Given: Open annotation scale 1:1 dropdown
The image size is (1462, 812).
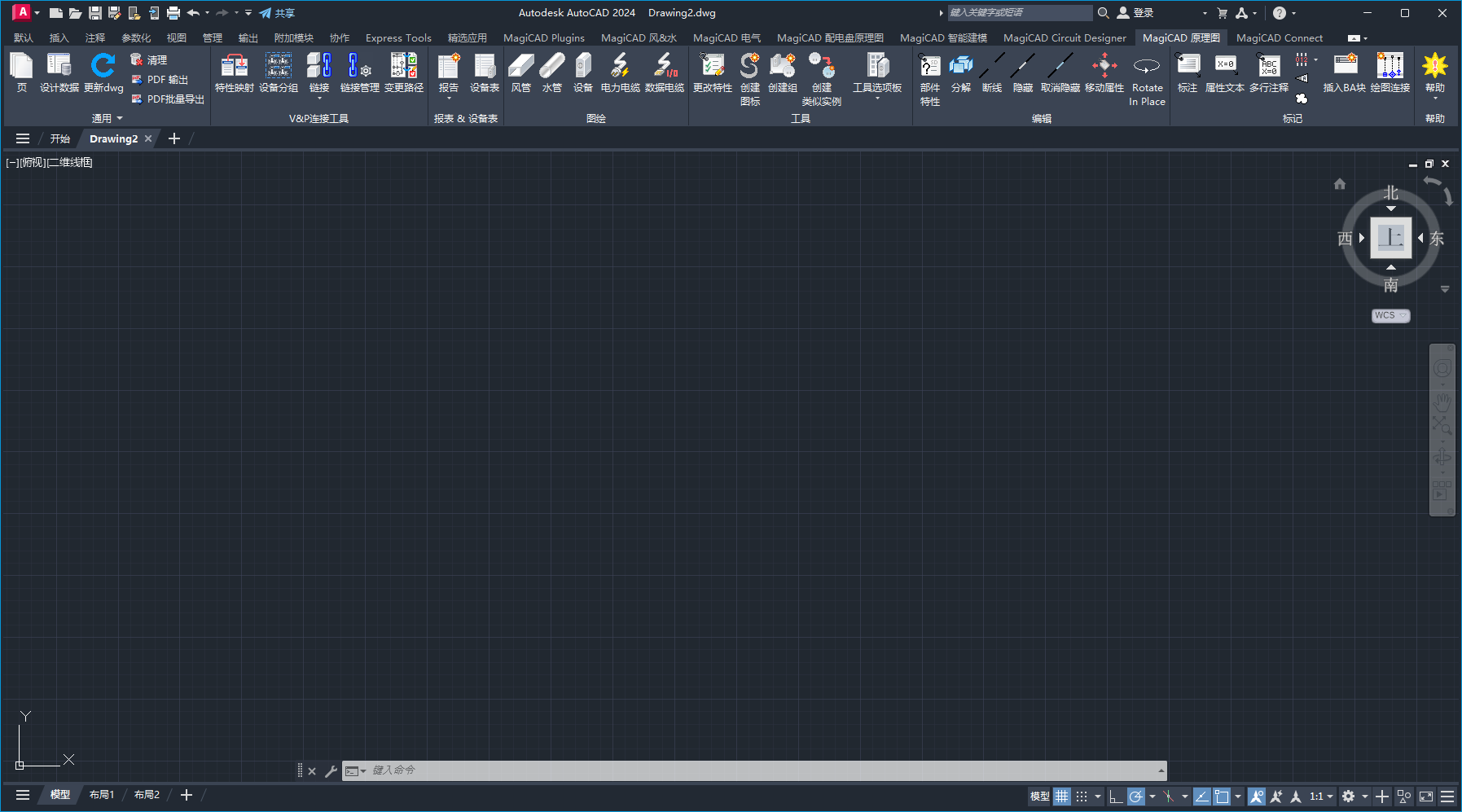Looking at the screenshot, I should pos(1321,797).
